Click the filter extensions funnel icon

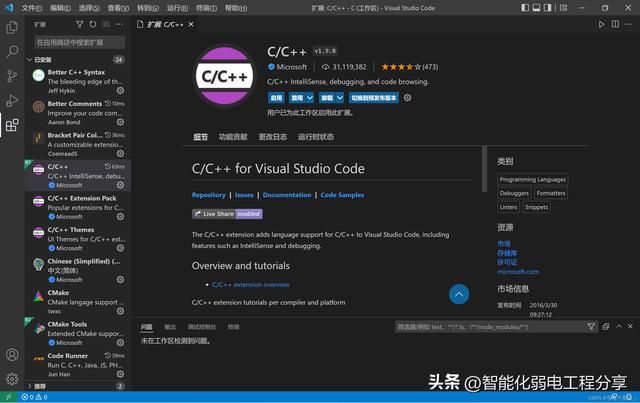point(80,24)
